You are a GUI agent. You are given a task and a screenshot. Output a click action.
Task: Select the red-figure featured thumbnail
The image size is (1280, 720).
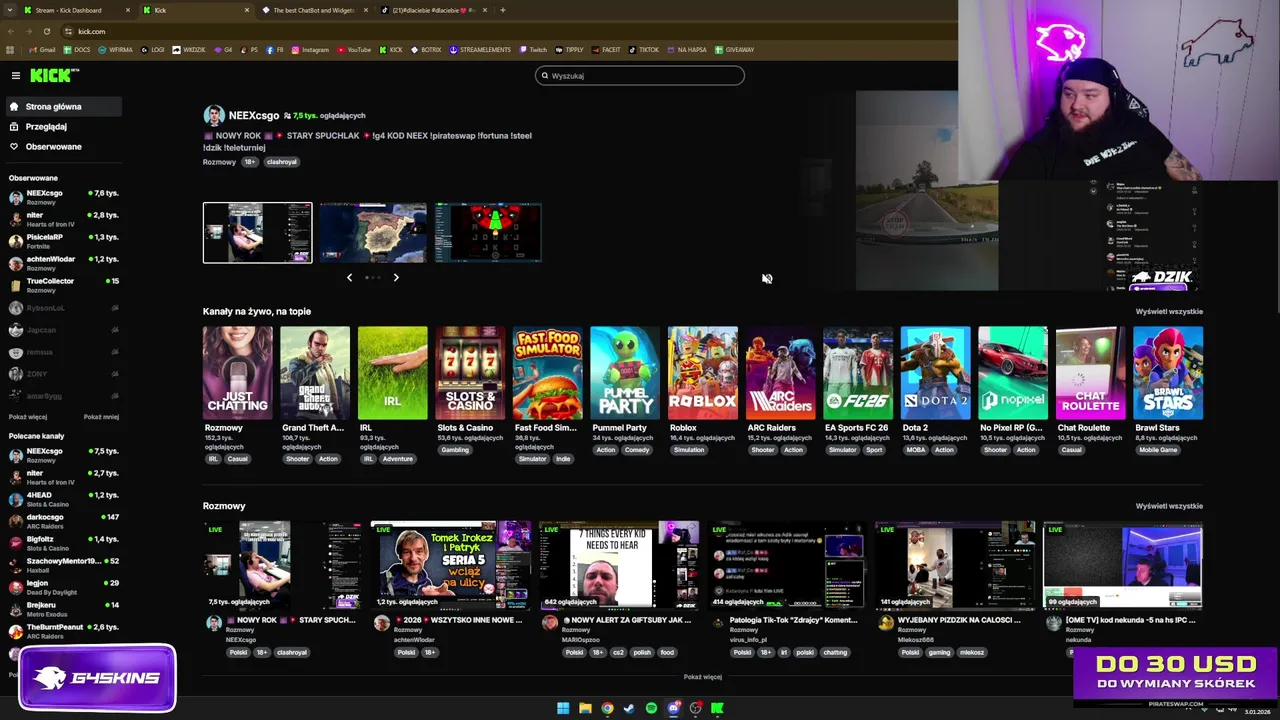click(x=488, y=233)
